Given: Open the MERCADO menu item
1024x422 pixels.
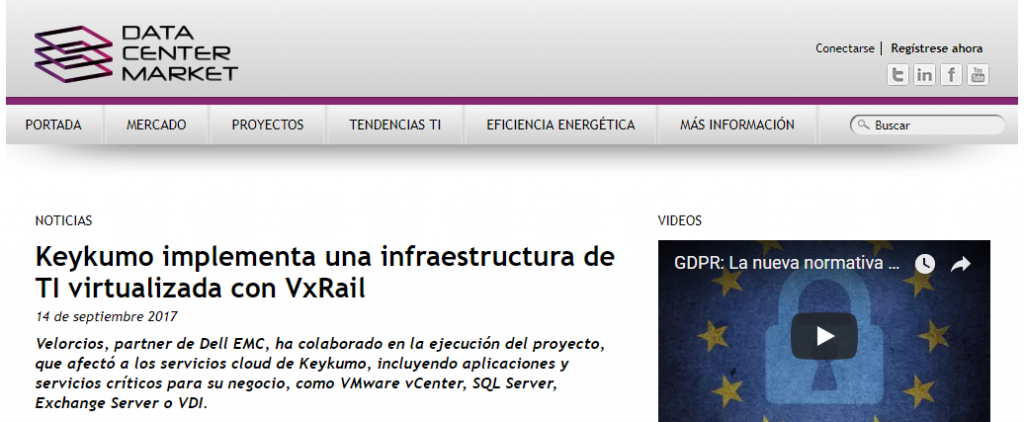Looking at the screenshot, I should coord(156,125).
